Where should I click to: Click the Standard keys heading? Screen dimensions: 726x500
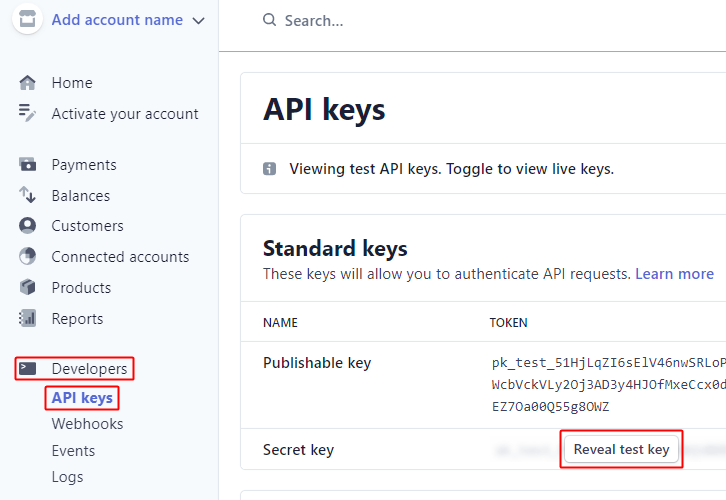pos(335,249)
